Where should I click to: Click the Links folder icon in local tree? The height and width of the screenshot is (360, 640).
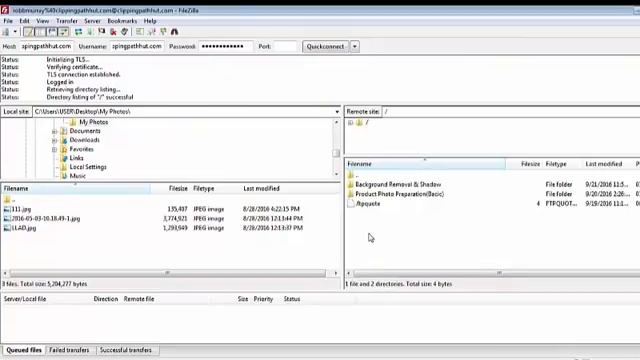point(64,158)
